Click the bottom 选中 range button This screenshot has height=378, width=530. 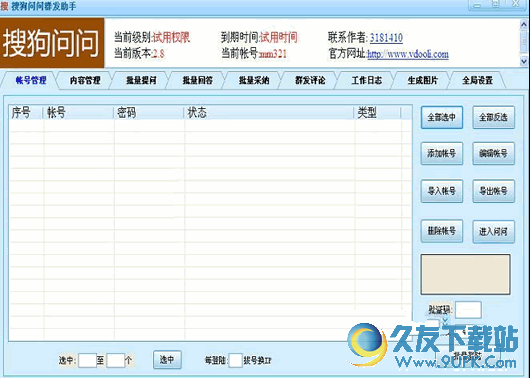(167, 359)
